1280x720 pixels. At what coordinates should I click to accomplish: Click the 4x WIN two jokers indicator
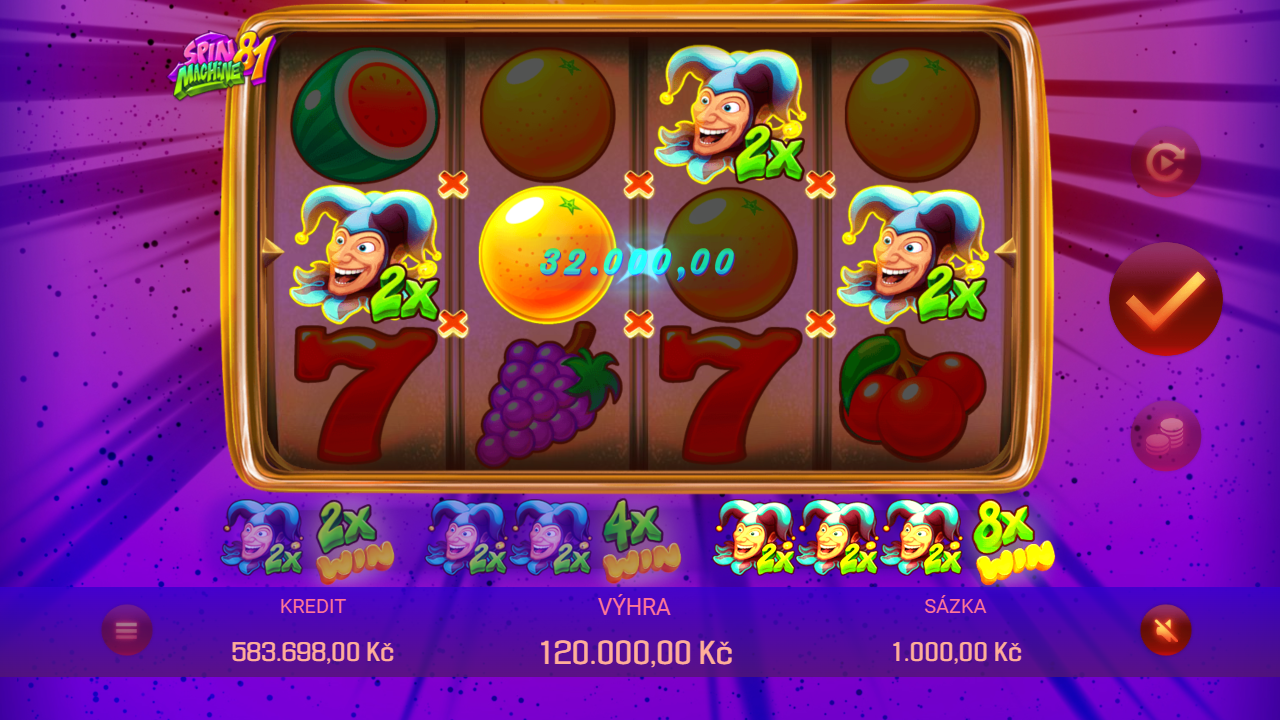click(553, 541)
